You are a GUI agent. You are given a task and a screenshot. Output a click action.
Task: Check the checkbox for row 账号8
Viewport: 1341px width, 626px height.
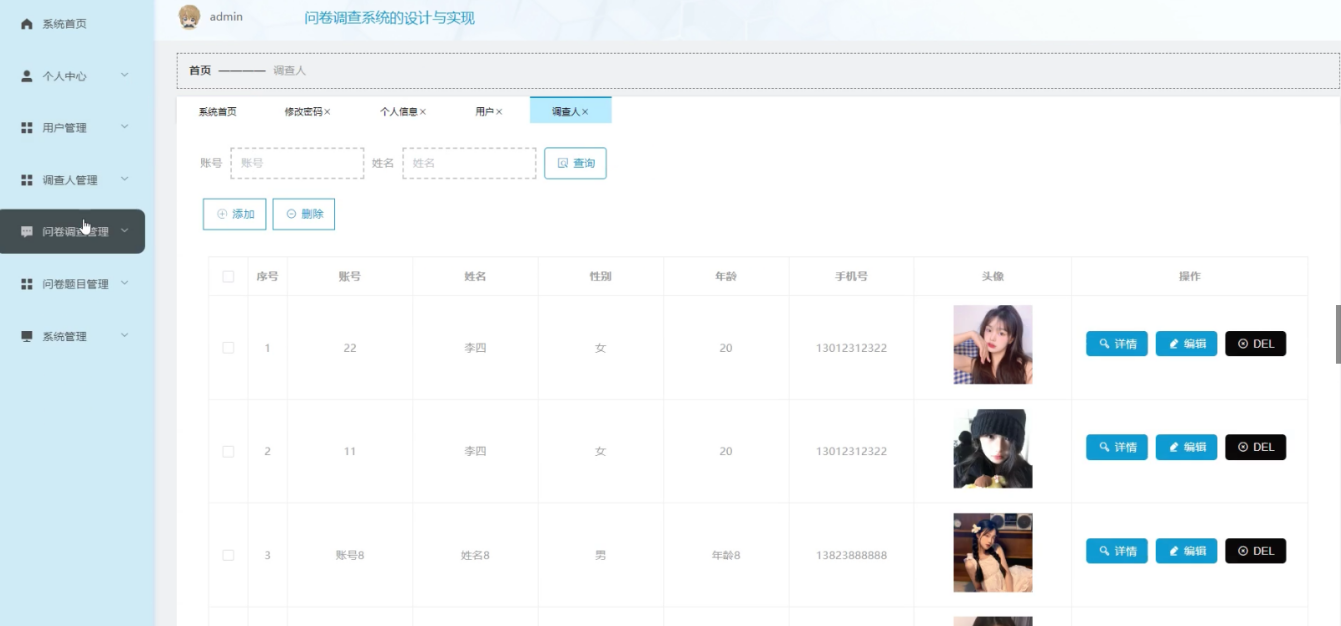point(228,555)
